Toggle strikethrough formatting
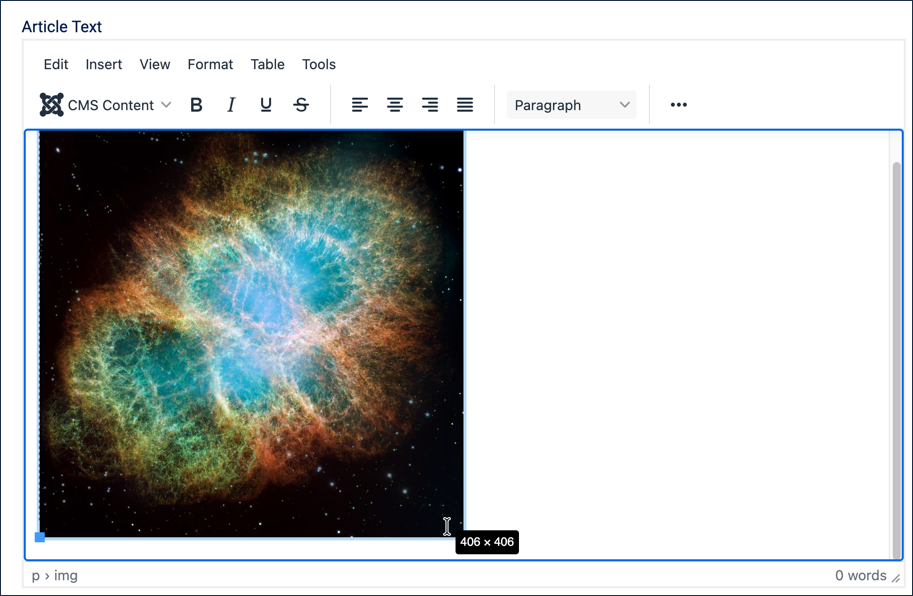The height and width of the screenshot is (596, 913). (x=301, y=105)
